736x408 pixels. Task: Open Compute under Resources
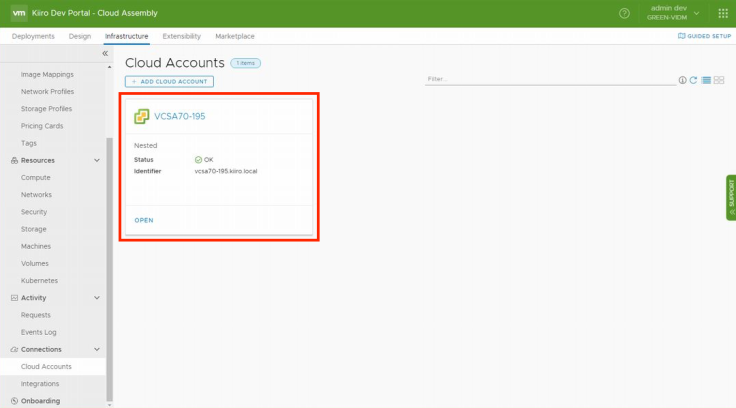pyautogui.click(x=36, y=177)
